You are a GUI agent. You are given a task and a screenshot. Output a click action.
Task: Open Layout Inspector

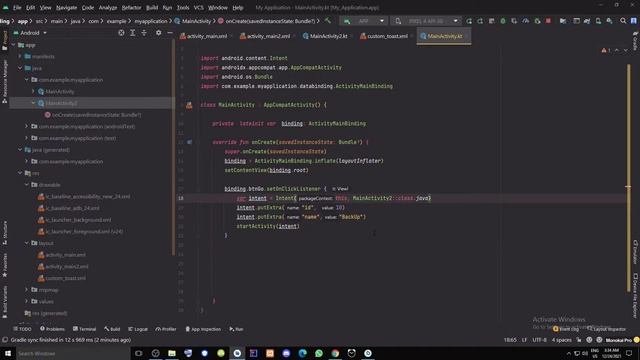pos(606,329)
